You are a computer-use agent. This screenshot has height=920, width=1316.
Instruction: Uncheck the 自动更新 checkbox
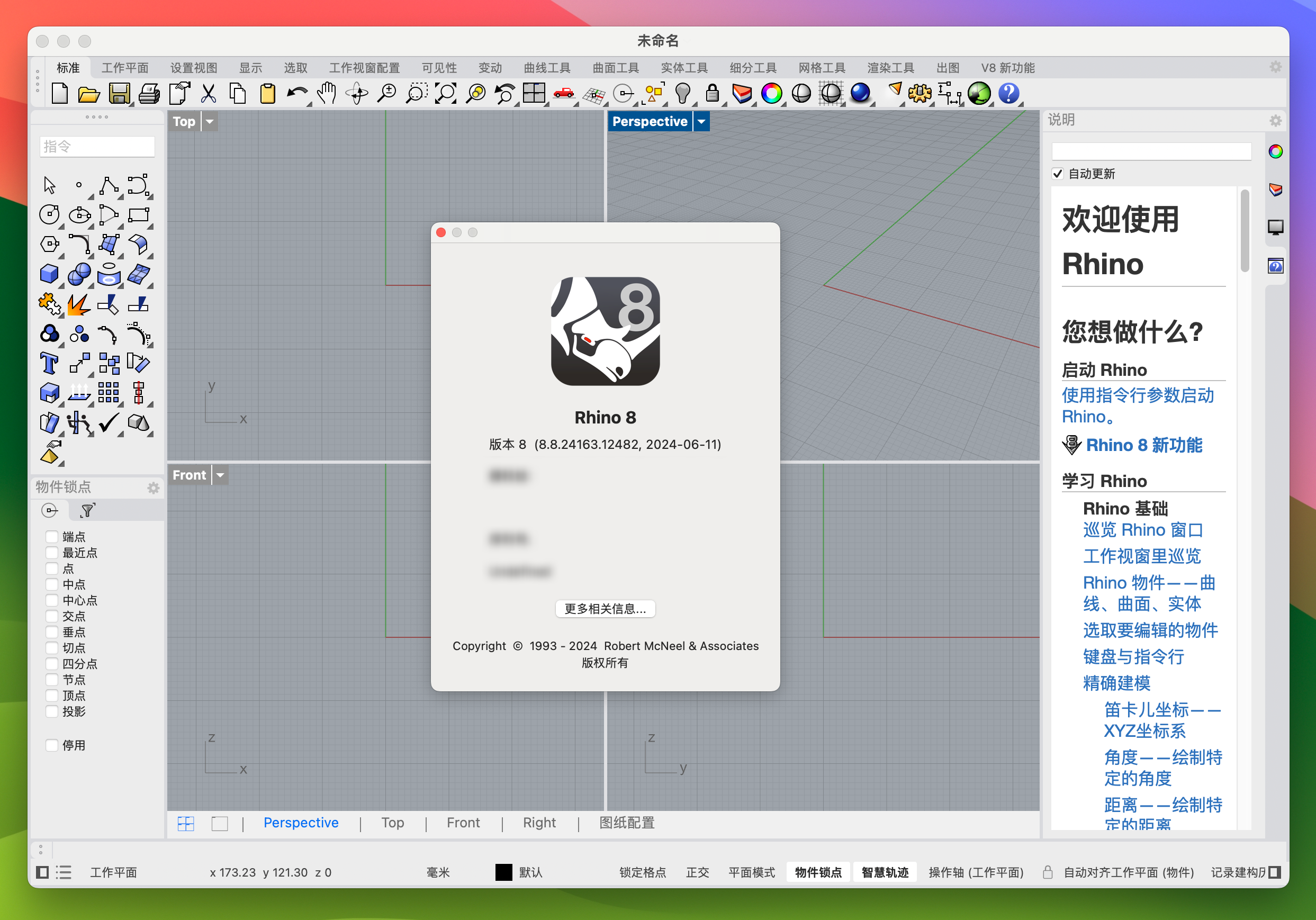point(1058,174)
